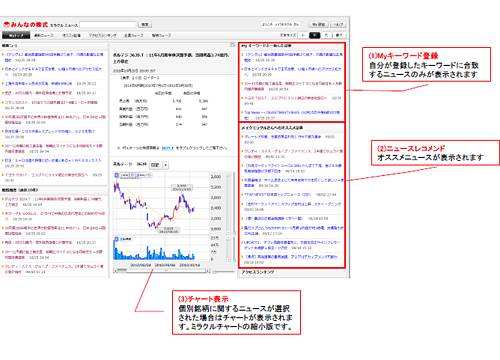Screen dimensions: 500x360
Task: Click the みんなの株式 logo icon
Action: coord(6,25)
